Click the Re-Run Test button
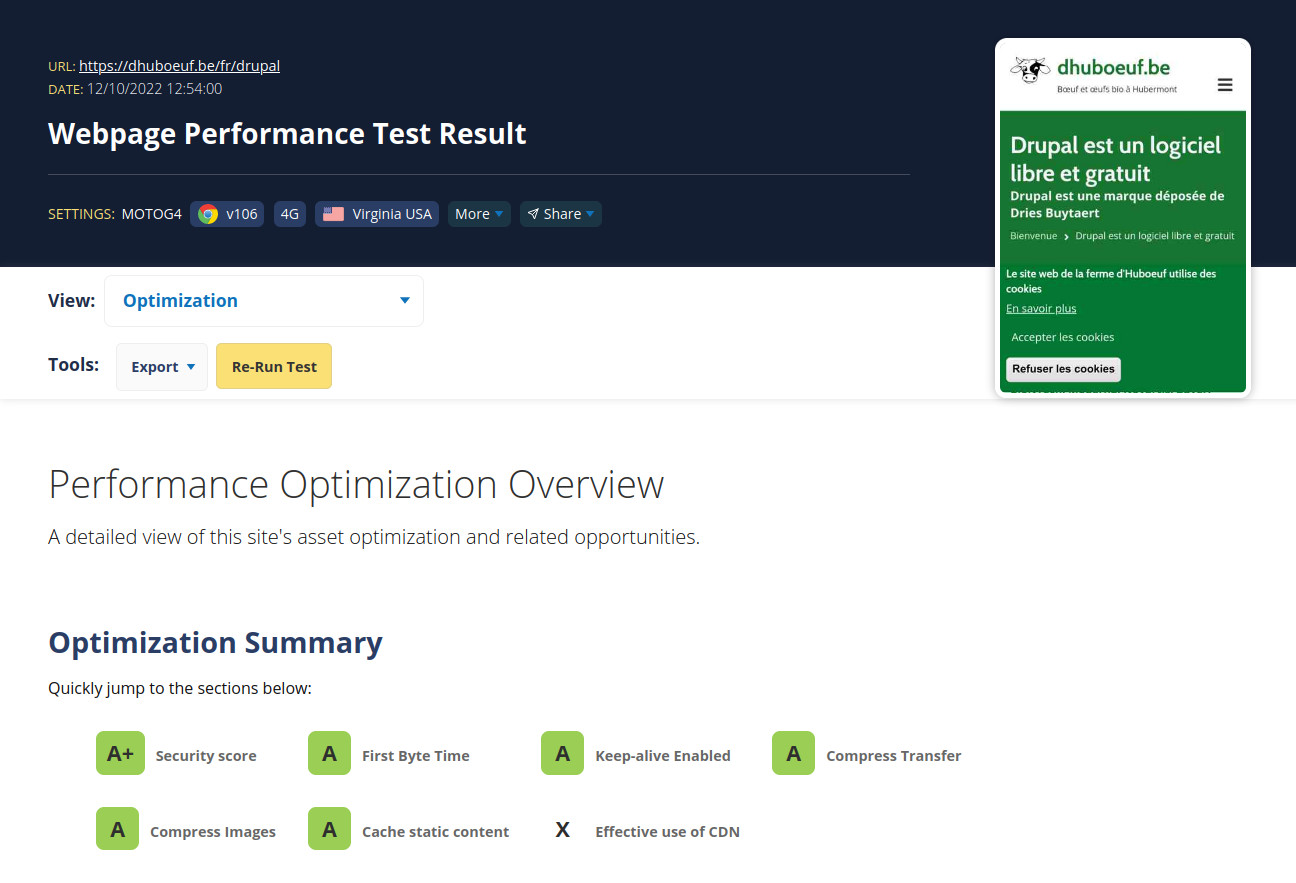The width and height of the screenshot is (1296, 883). tap(273, 366)
